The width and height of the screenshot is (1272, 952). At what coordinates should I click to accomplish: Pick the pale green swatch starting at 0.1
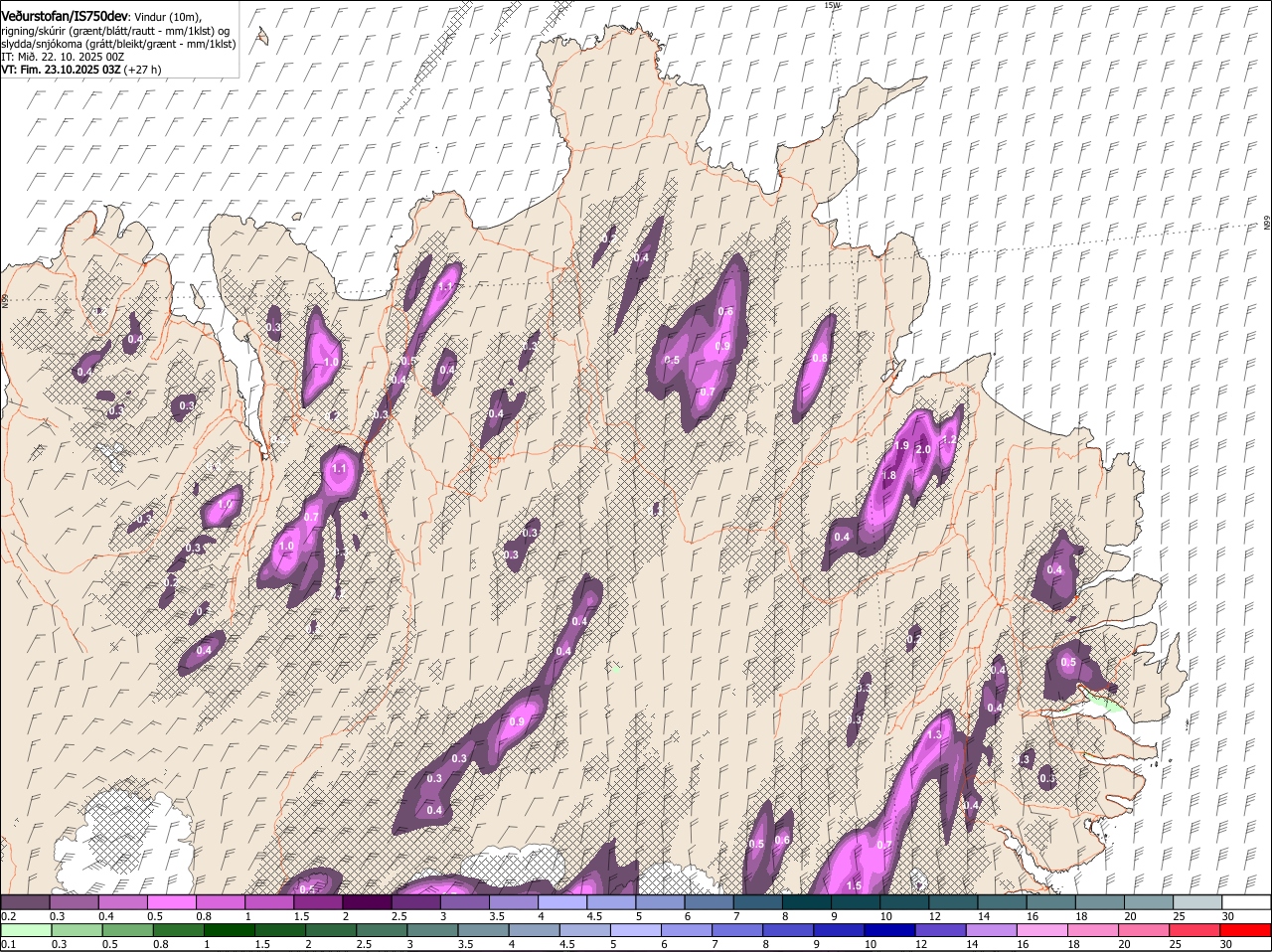tap(26, 930)
